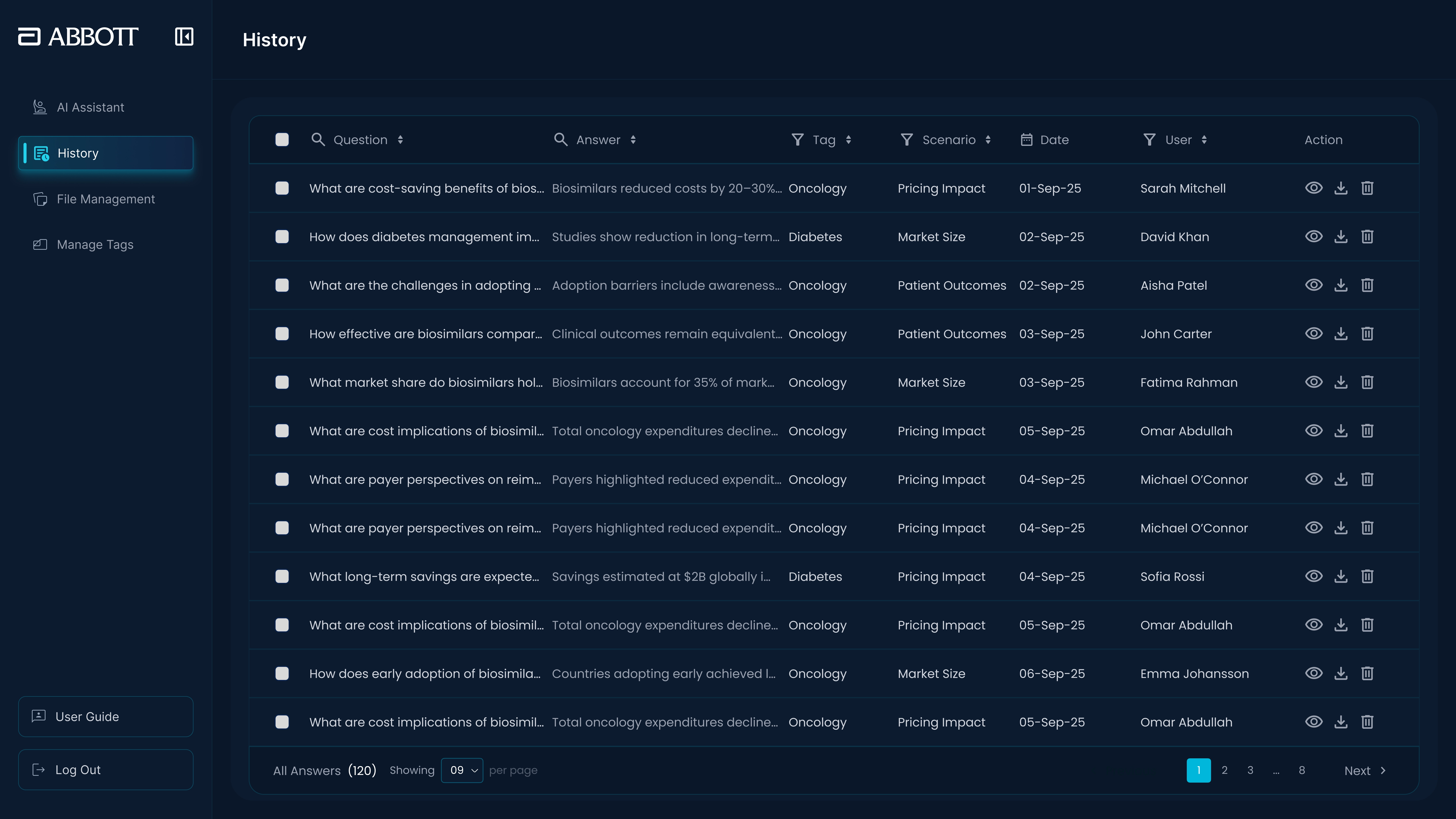1456x819 pixels.
Task: Toggle the select-all header checkbox
Action: click(282, 140)
